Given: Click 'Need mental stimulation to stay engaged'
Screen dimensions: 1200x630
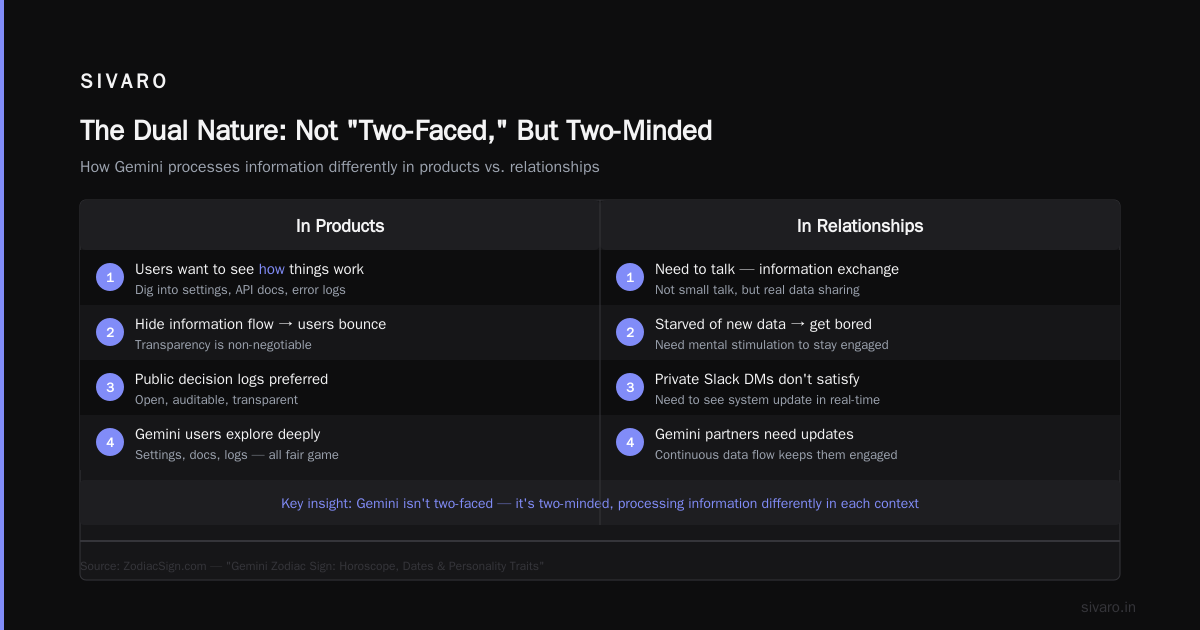Looking at the screenshot, I should tap(771, 345).
